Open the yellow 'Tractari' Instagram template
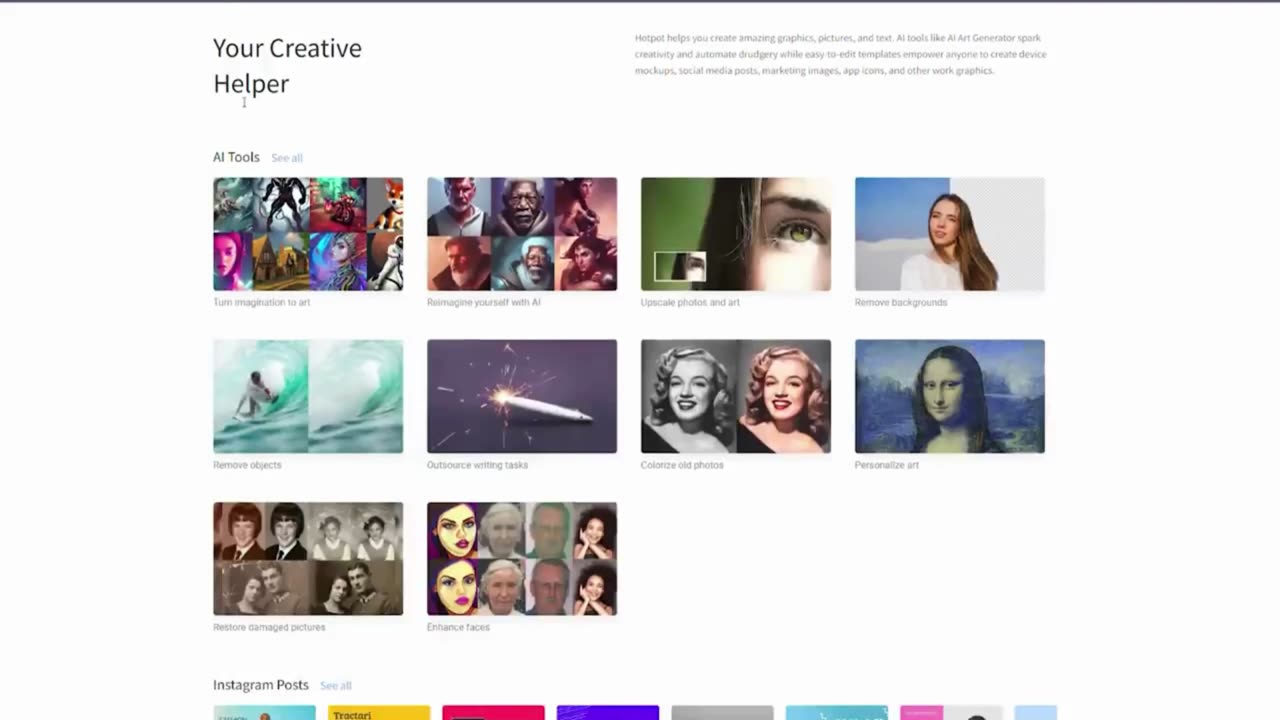1280x720 pixels. (x=379, y=713)
